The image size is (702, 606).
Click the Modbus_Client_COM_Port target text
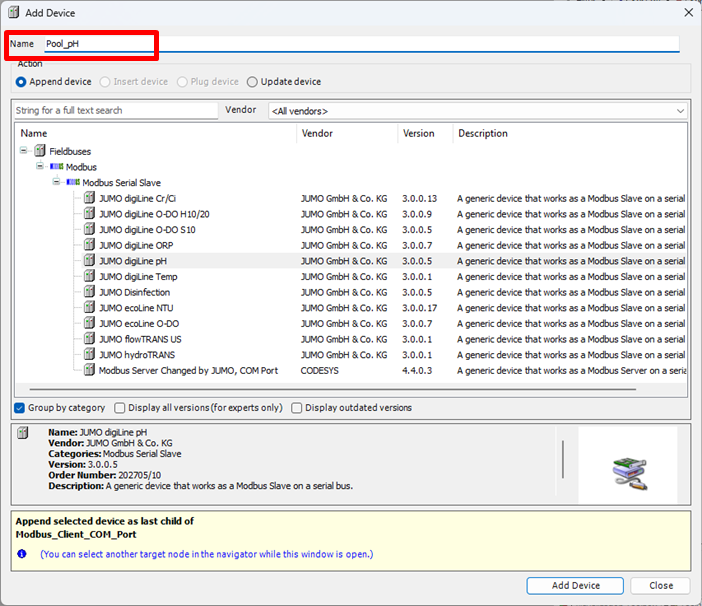click(76, 534)
